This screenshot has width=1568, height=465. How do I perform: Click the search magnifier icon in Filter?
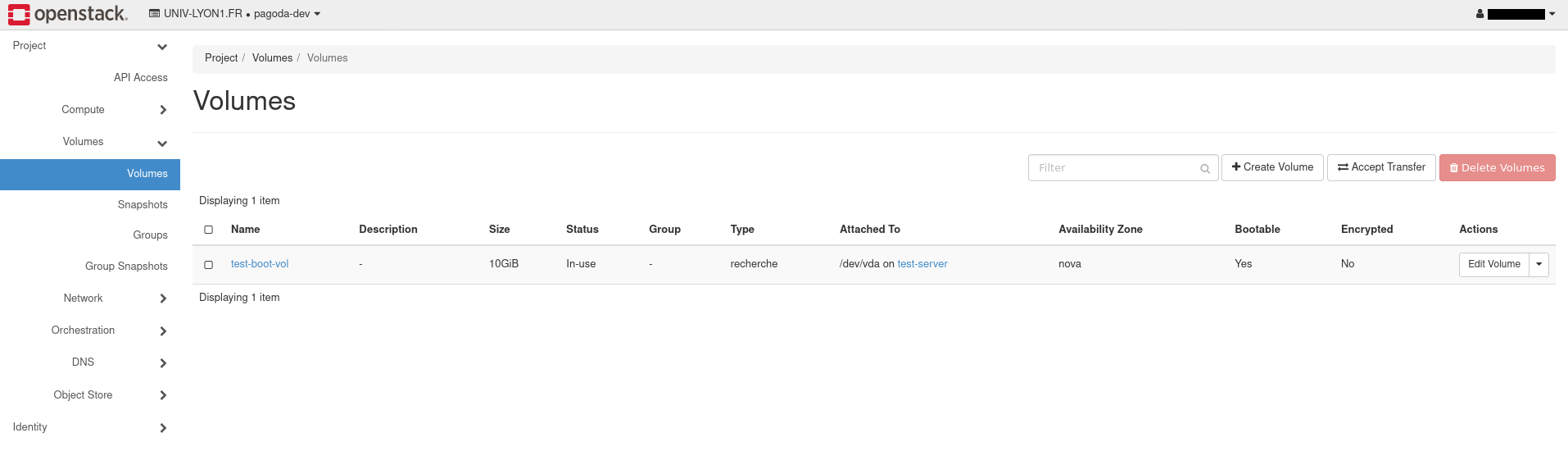click(x=1205, y=169)
